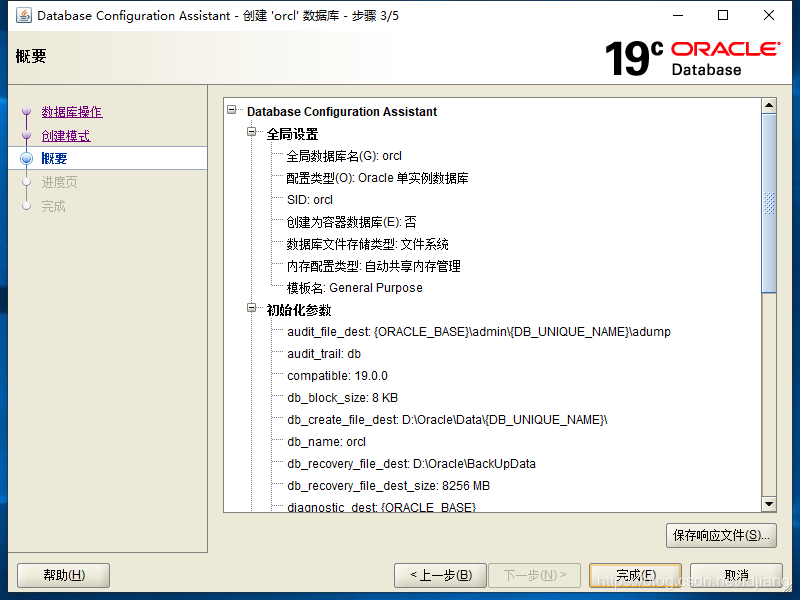800x600 pixels.
Task: Click the scrollbar down arrow
Action: click(769, 504)
